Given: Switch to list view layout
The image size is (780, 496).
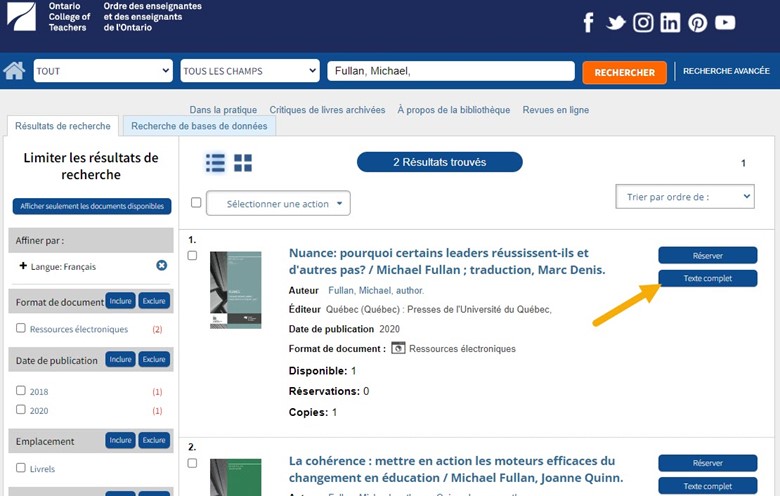Looking at the screenshot, I should tap(215, 163).
